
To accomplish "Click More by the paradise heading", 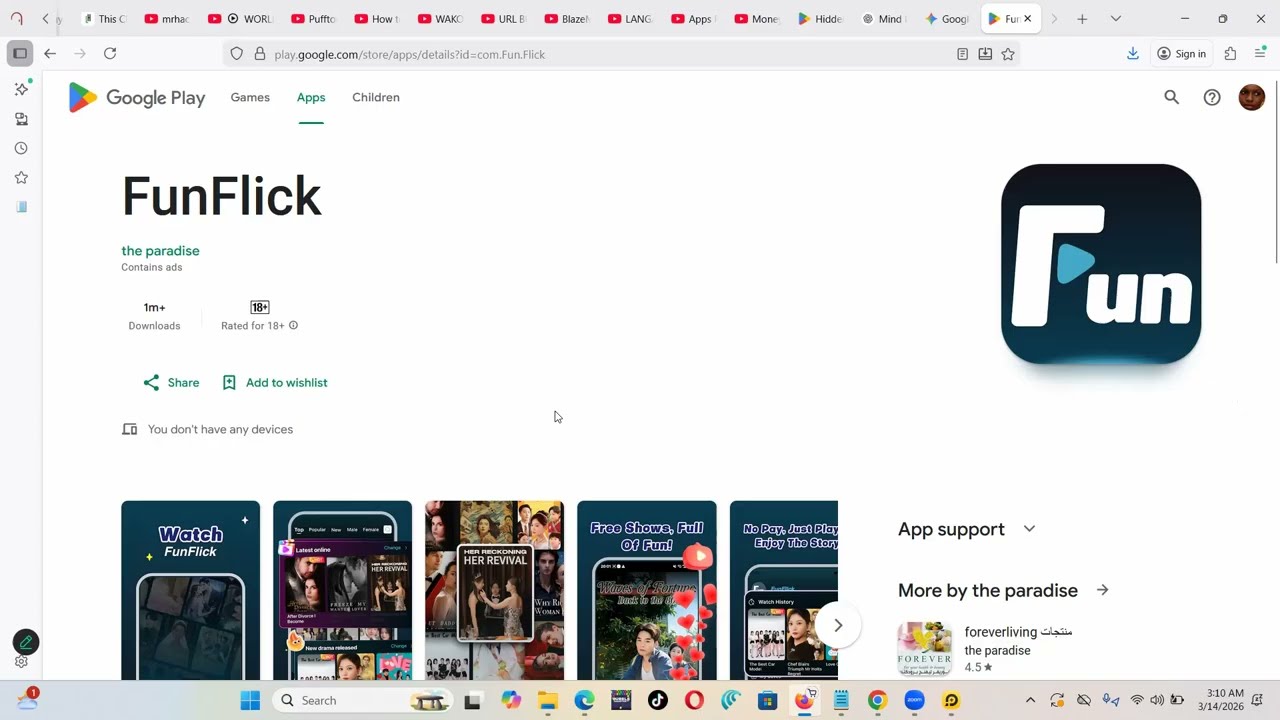I will coord(988,590).
